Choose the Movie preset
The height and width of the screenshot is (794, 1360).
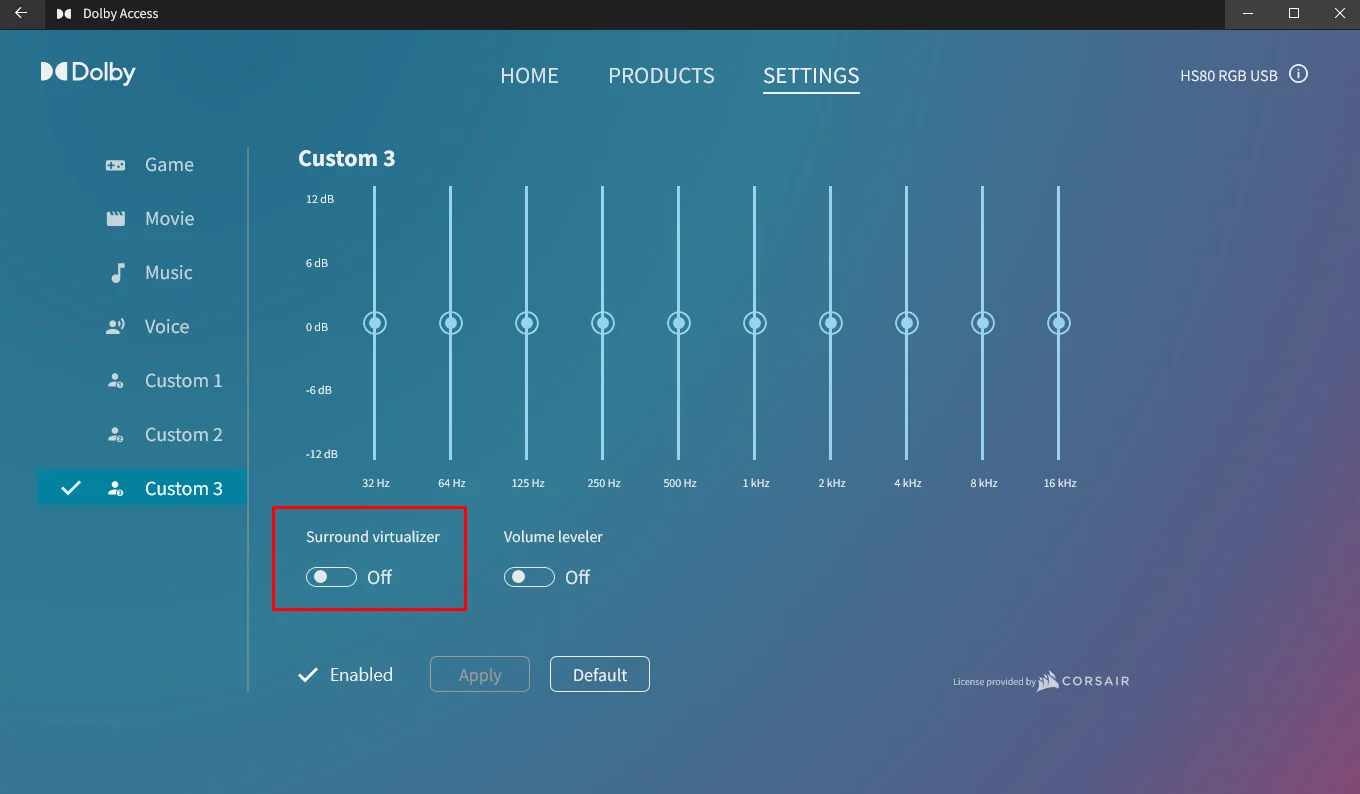142,219
